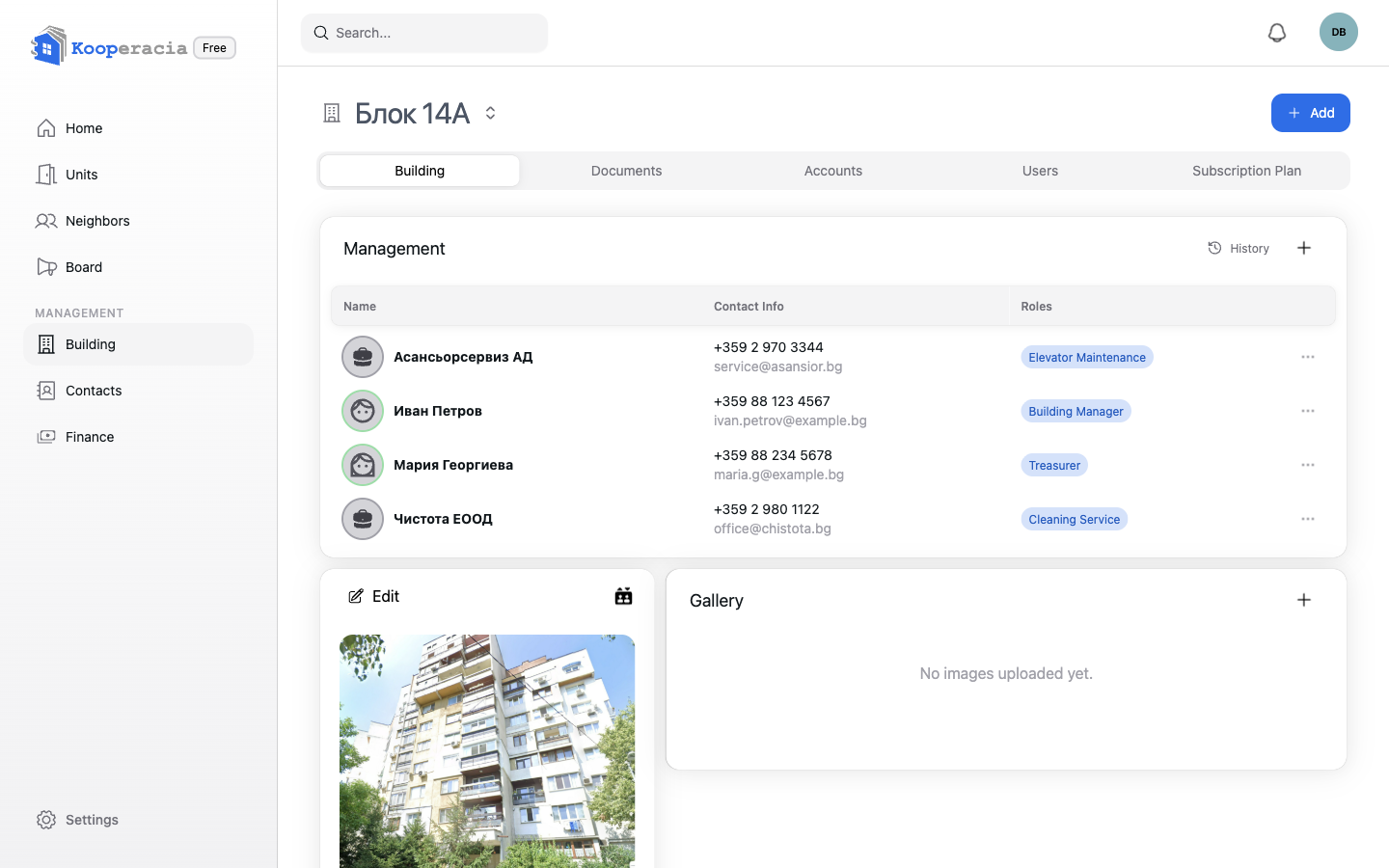
Task: Click email service@asansior.bg
Action: pyautogui.click(x=778, y=366)
